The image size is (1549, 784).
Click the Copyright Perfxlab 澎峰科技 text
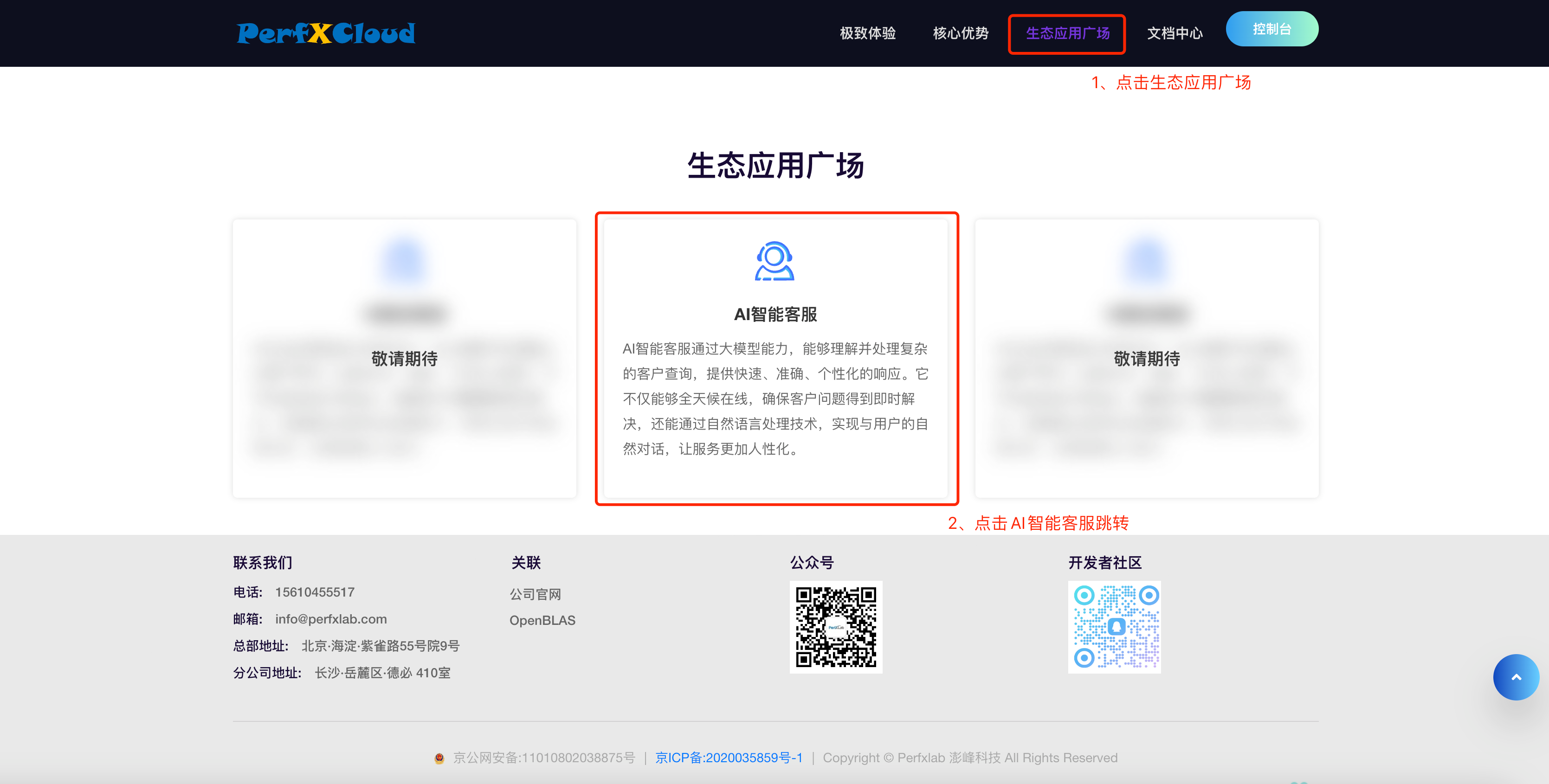(x=970, y=758)
